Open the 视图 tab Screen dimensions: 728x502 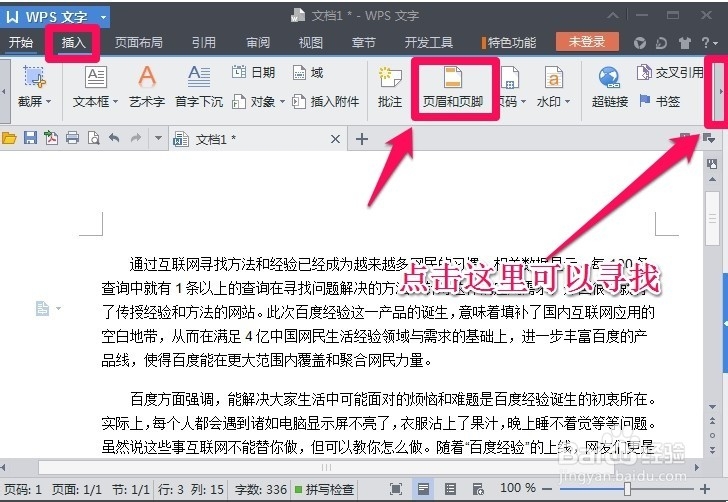pos(310,42)
